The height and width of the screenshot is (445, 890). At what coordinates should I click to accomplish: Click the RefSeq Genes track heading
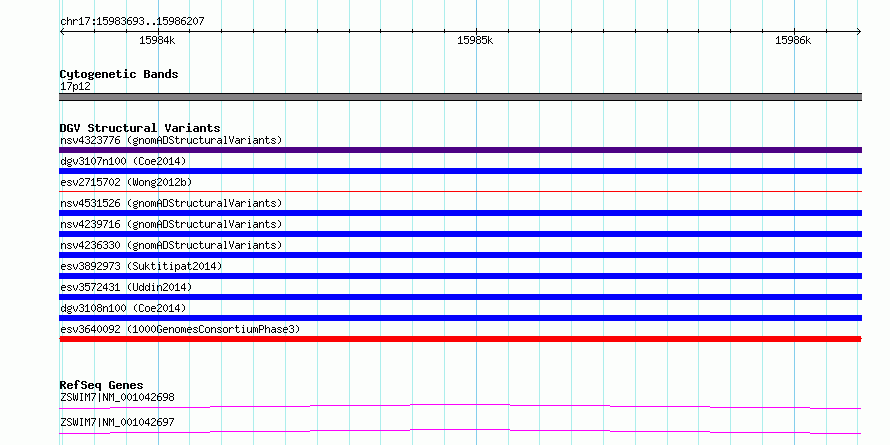pyautogui.click(x=101, y=385)
